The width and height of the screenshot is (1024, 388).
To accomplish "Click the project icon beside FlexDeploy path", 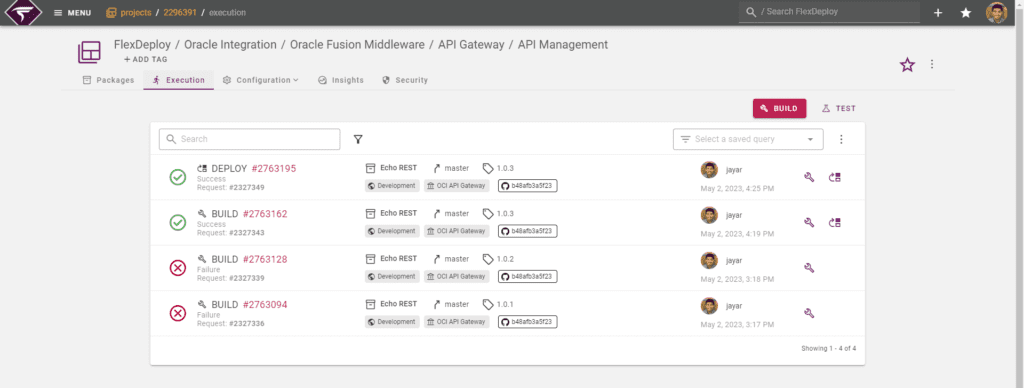I will point(89,52).
